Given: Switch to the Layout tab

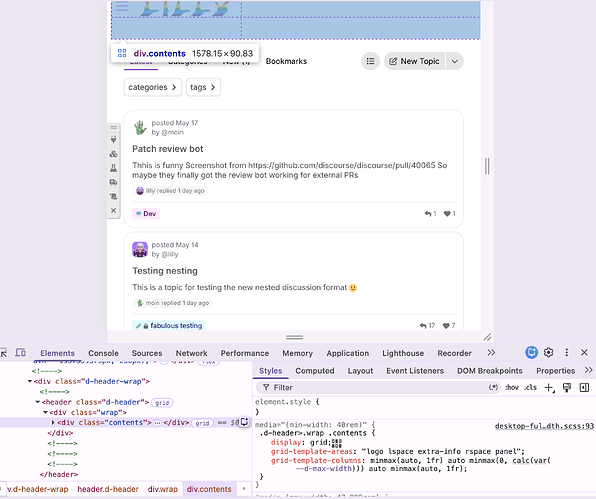Looking at the screenshot, I should 360,371.
